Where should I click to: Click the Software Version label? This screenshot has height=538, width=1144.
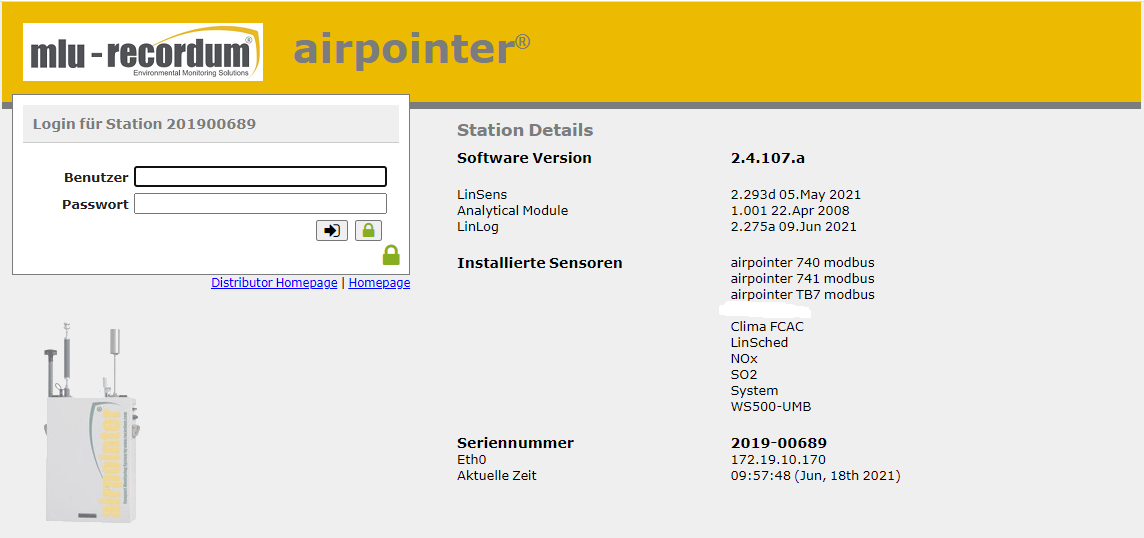pyautogui.click(x=524, y=158)
